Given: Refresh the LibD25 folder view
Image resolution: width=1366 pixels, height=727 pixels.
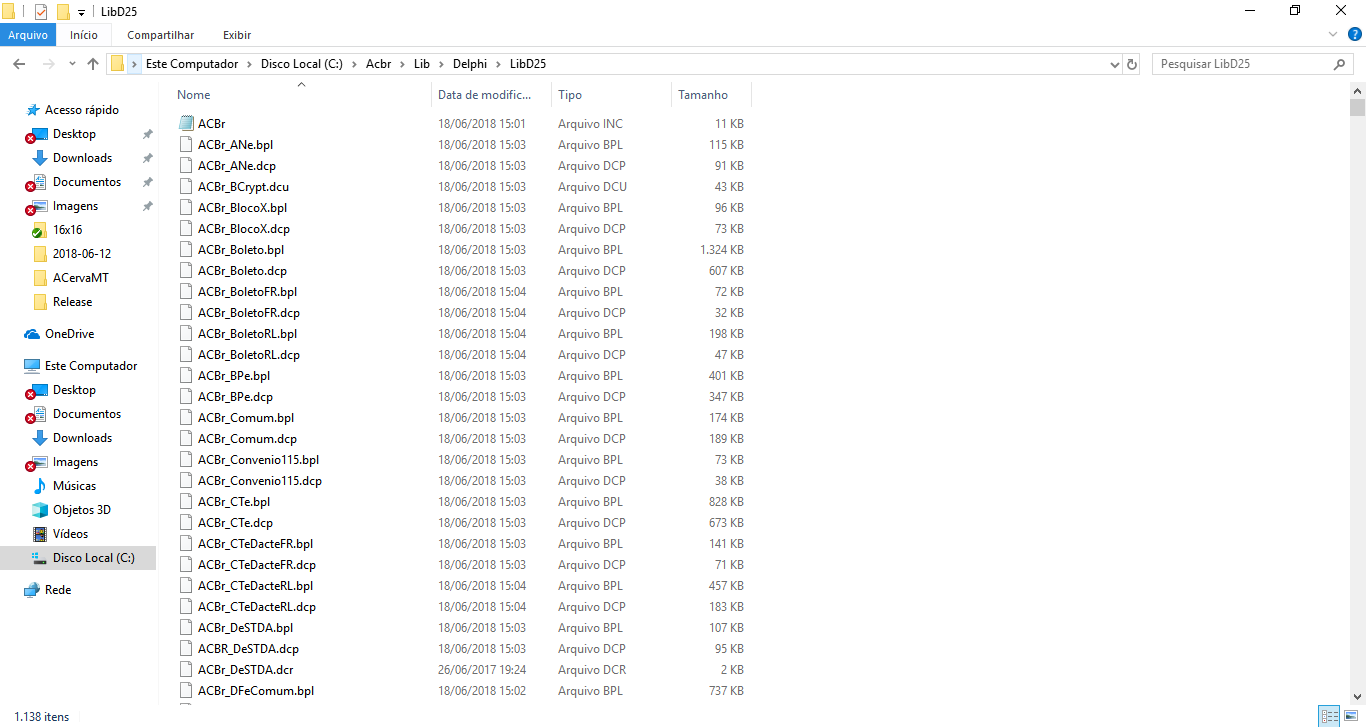Looking at the screenshot, I should pos(1132,64).
